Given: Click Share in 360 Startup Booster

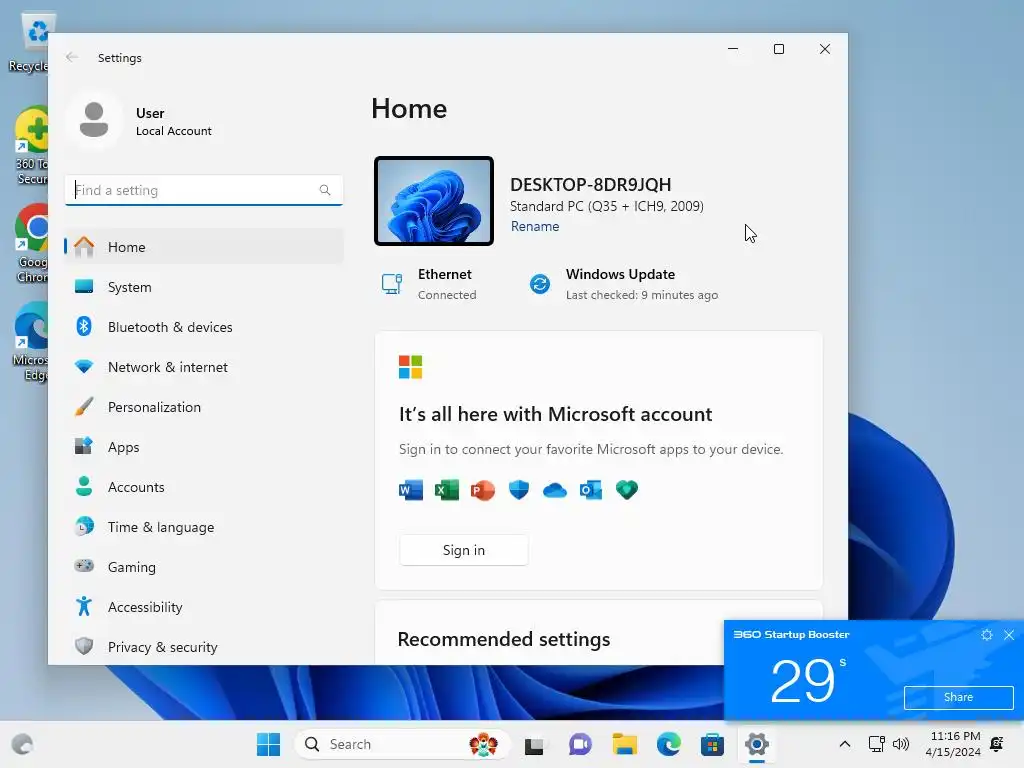Looking at the screenshot, I should [959, 697].
